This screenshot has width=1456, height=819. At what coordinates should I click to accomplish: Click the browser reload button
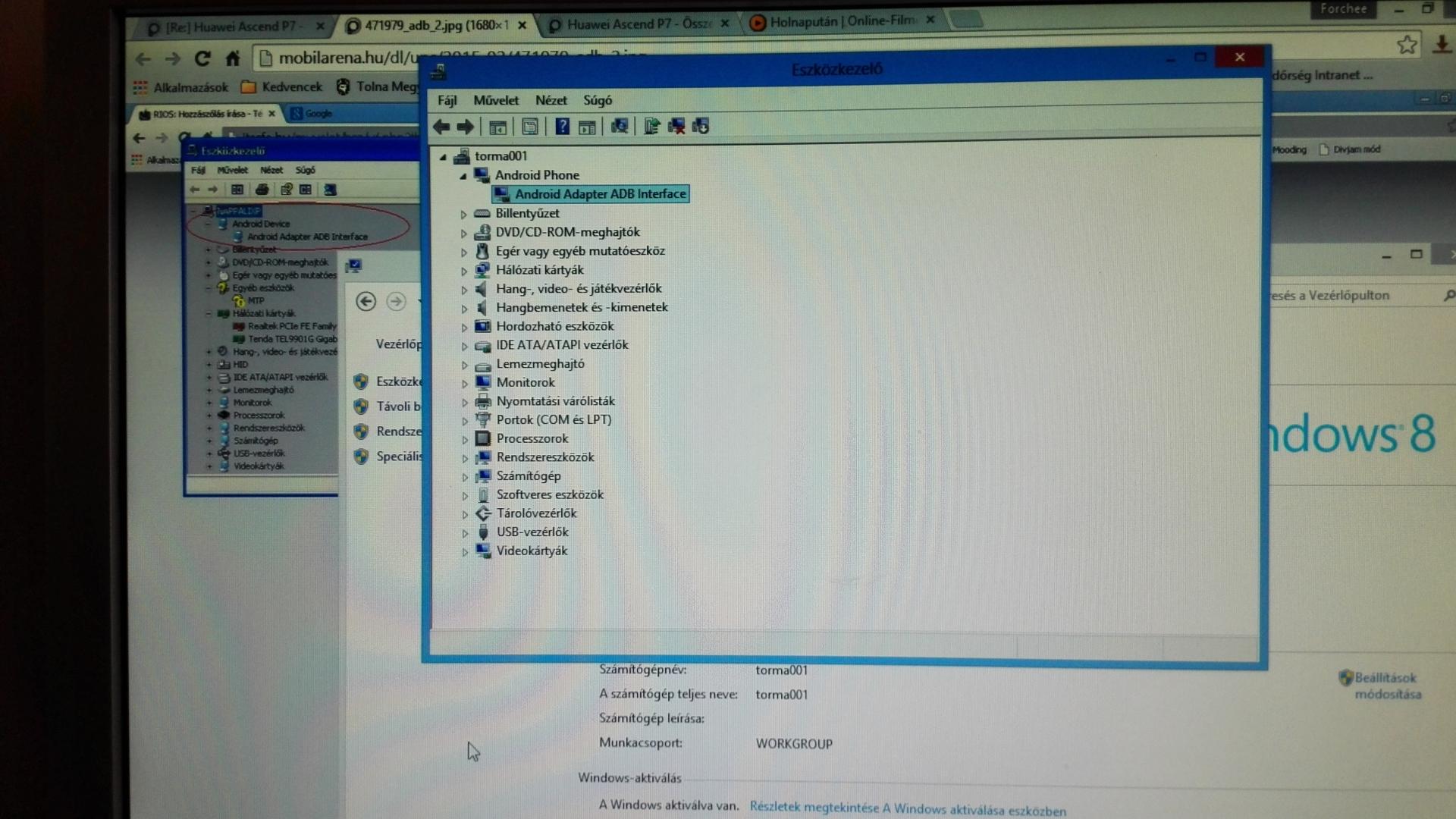click(x=202, y=58)
